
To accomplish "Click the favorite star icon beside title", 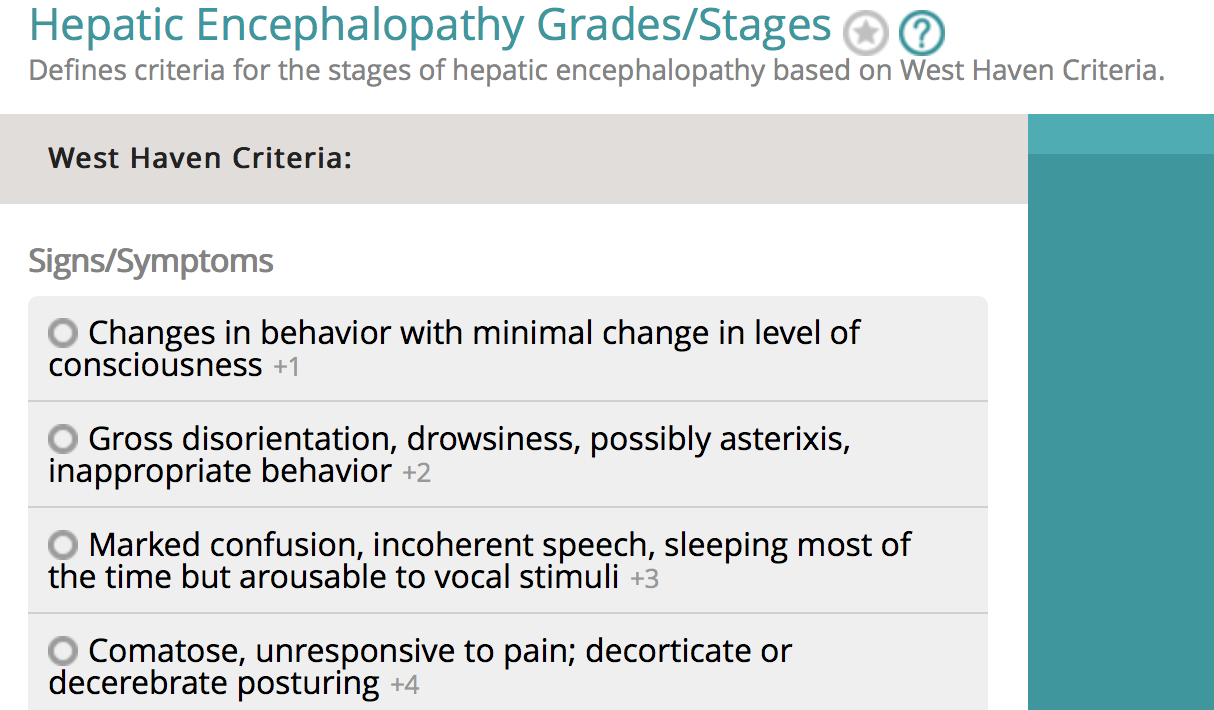I will pyautogui.click(x=865, y=35).
